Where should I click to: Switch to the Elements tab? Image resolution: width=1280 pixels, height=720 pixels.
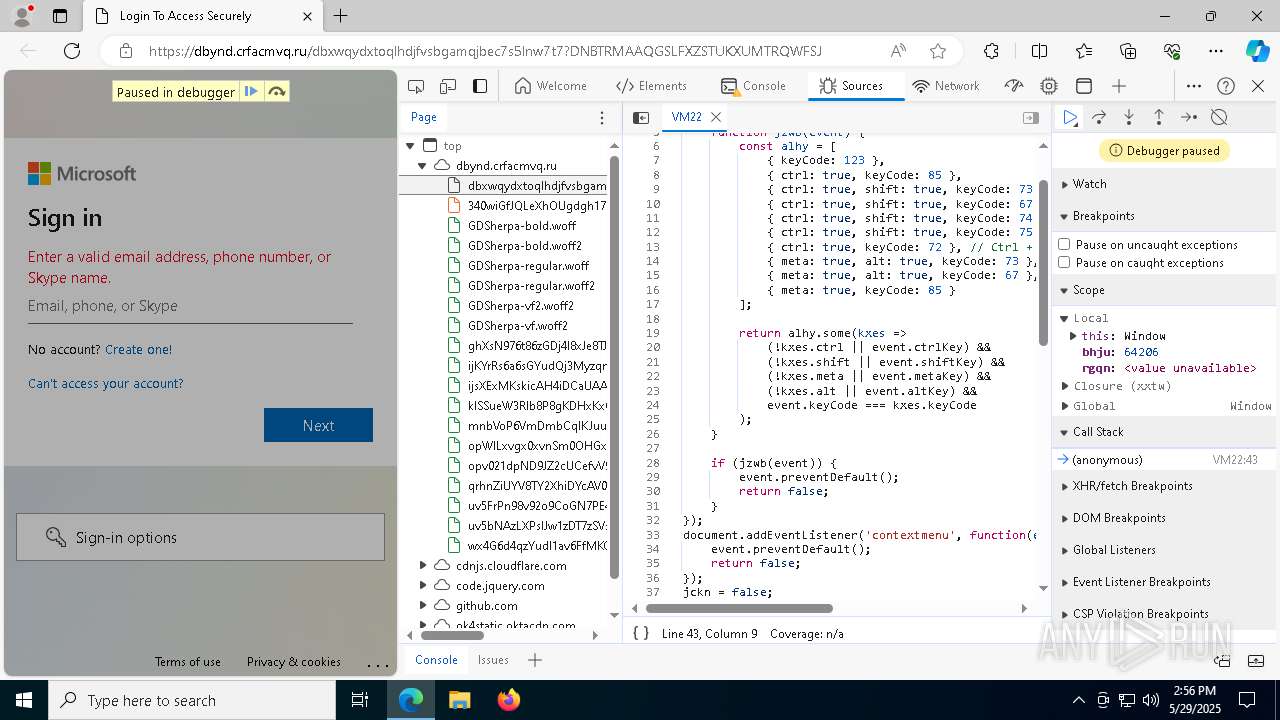(x=651, y=86)
